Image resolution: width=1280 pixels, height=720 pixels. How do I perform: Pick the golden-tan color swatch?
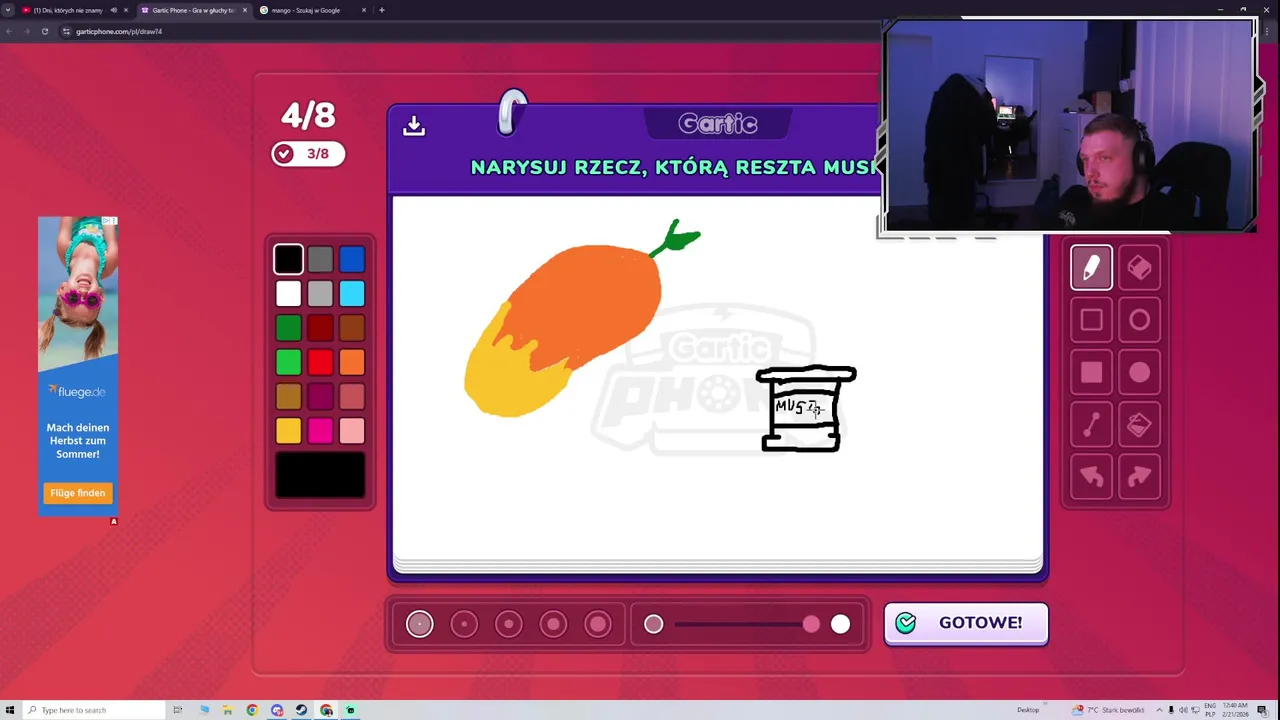point(288,396)
